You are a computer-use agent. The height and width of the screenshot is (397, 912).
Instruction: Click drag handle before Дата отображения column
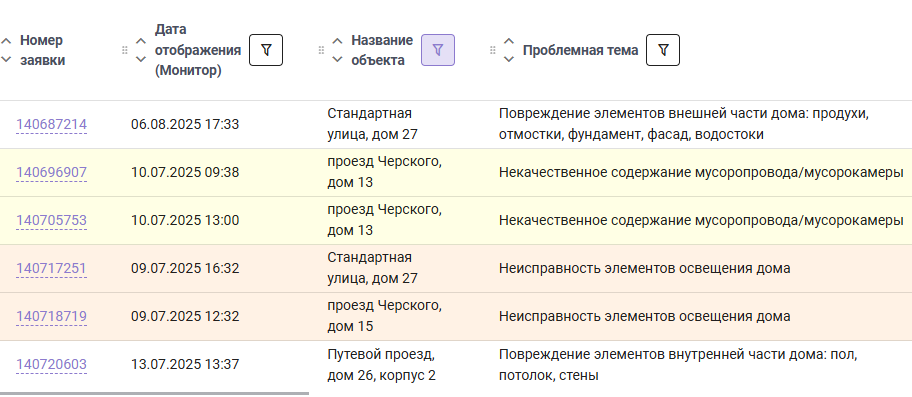point(124,50)
